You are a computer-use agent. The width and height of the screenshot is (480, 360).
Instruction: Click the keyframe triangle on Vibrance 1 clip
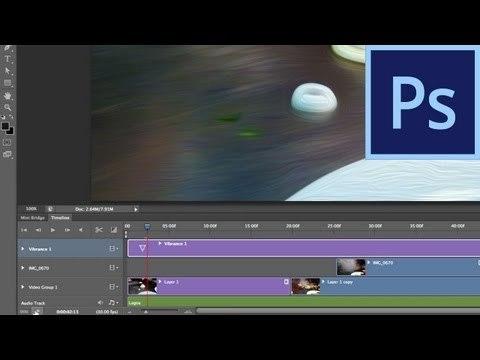142,248
